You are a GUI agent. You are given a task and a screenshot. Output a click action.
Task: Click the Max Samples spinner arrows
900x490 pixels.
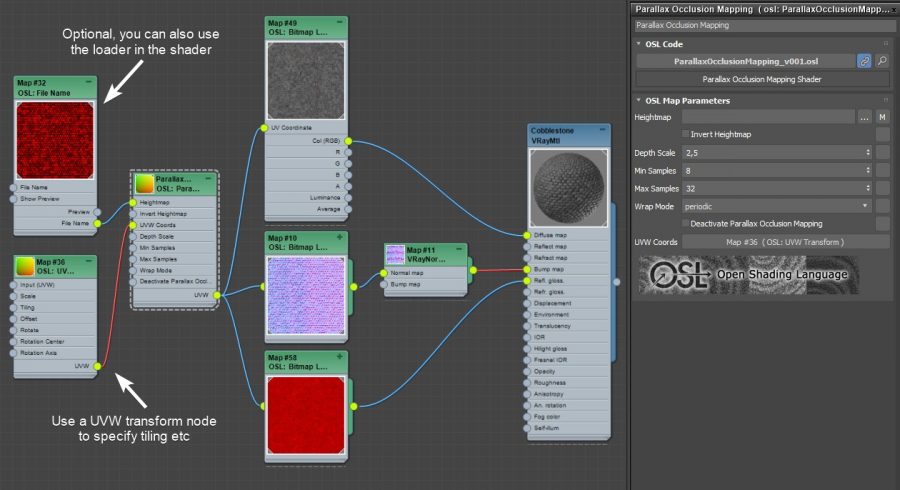pos(866,188)
